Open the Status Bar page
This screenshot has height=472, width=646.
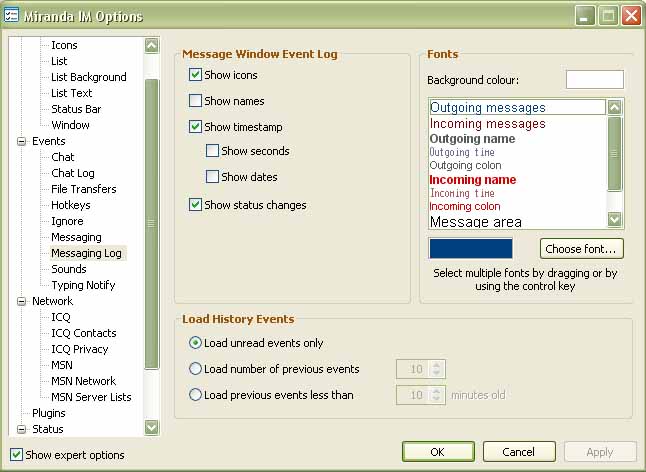pos(76,109)
